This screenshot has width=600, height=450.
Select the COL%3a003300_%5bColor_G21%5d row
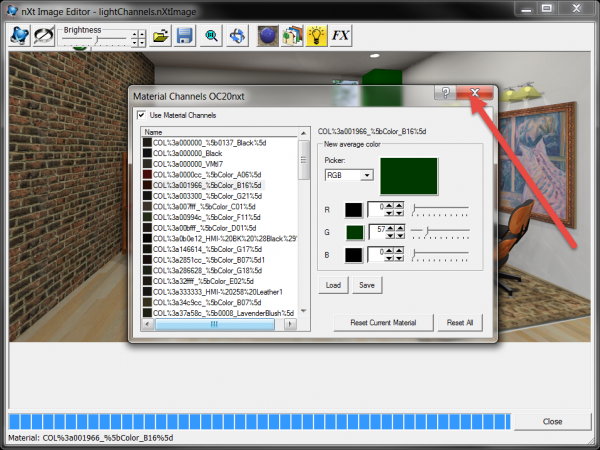coord(220,196)
